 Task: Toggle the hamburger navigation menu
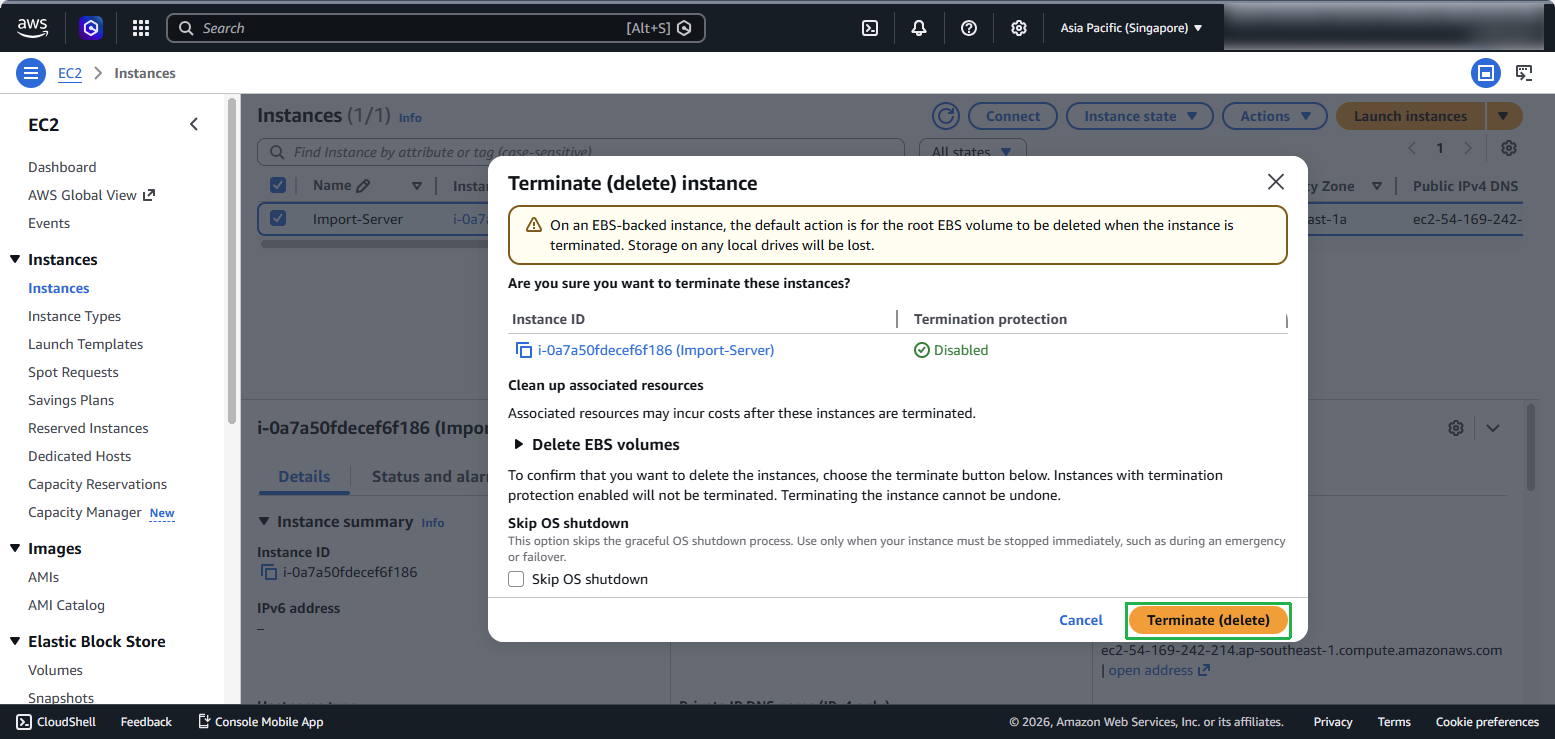31,73
